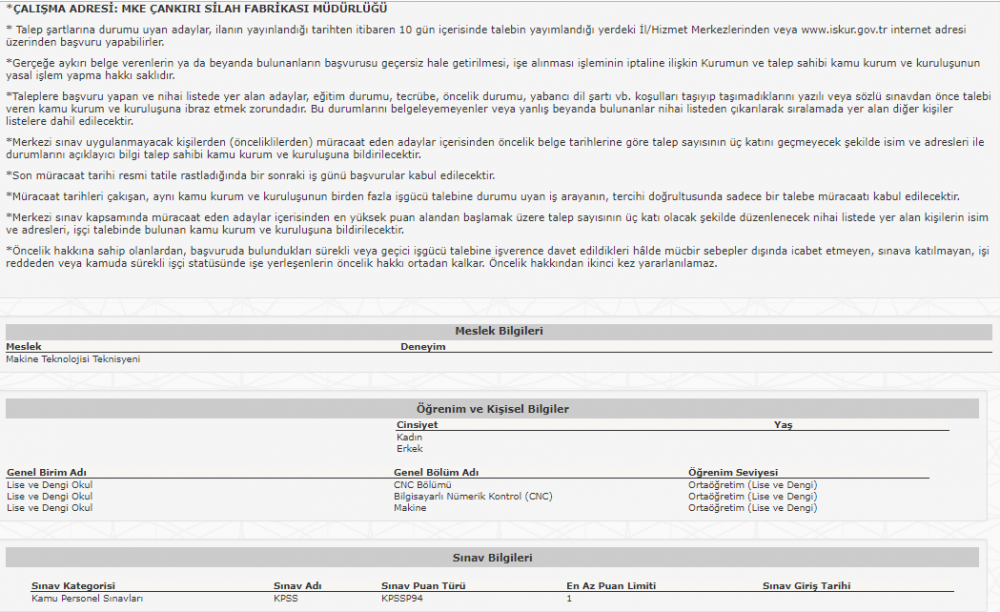The image size is (1000, 612).
Task: Click the Öğrenim Seviyesi column header
Action: point(733,473)
